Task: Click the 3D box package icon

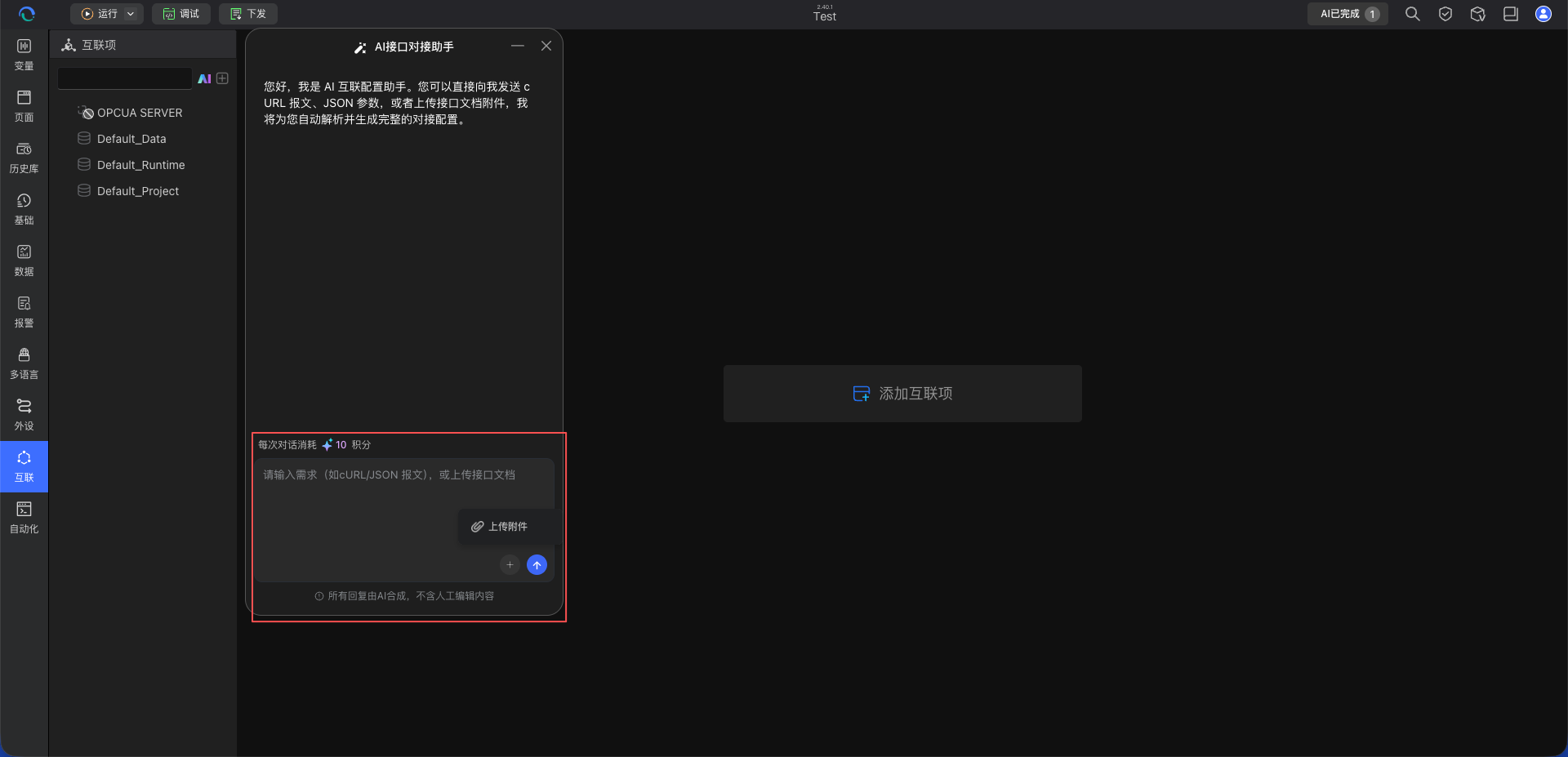Action: (1477, 14)
